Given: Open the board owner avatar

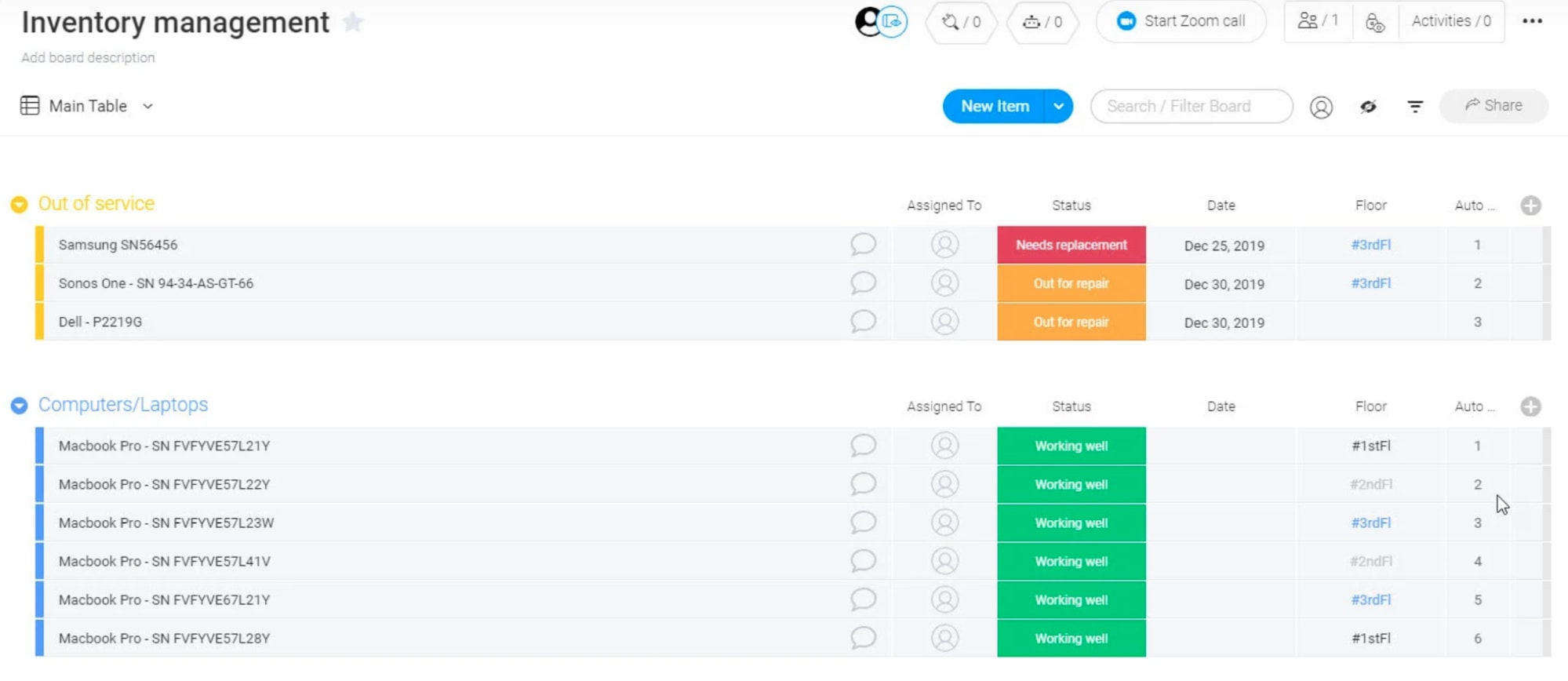Looking at the screenshot, I should [868, 21].
